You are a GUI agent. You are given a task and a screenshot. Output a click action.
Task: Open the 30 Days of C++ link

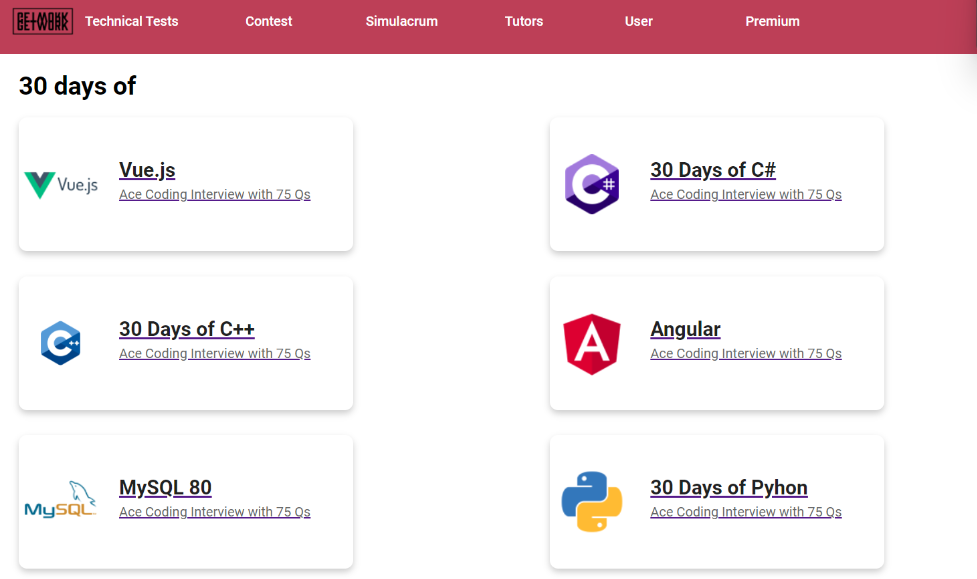187,328
